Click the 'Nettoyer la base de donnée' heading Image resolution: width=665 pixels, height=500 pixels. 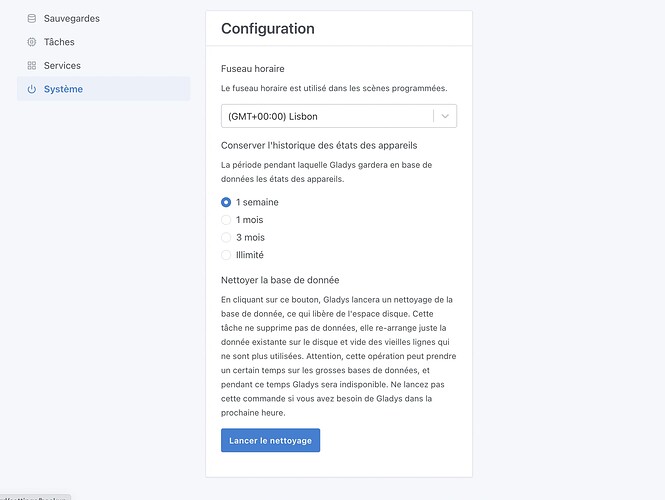pos(286,280)
